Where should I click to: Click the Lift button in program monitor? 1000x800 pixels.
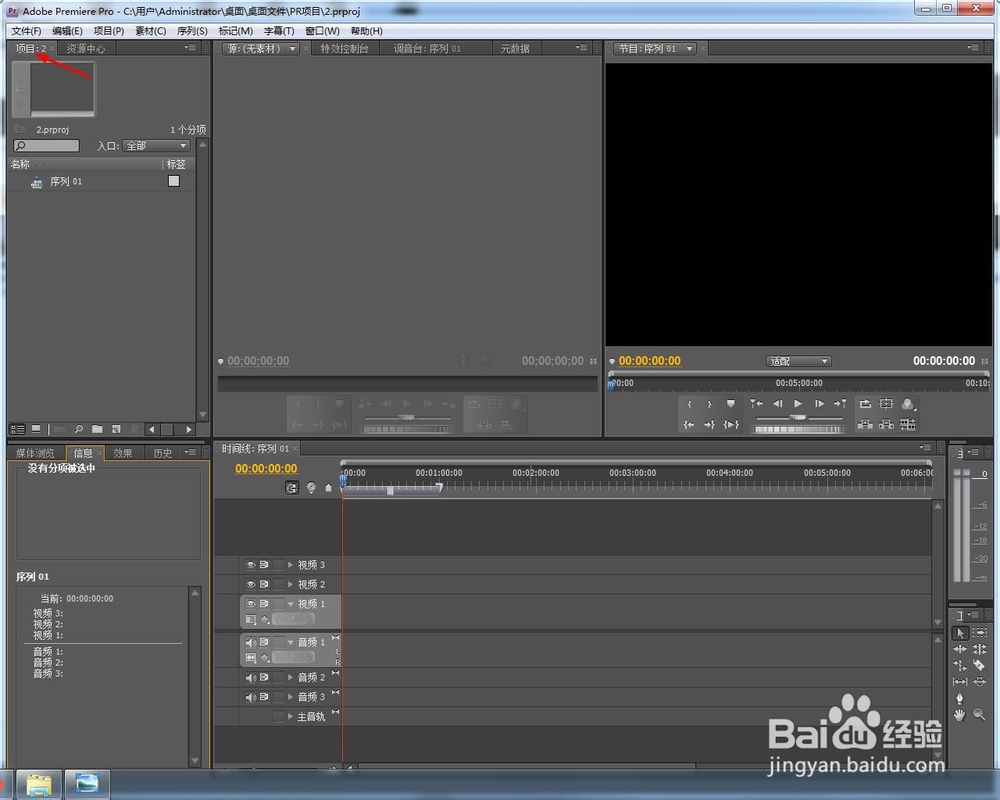click(x=865, y=424)
